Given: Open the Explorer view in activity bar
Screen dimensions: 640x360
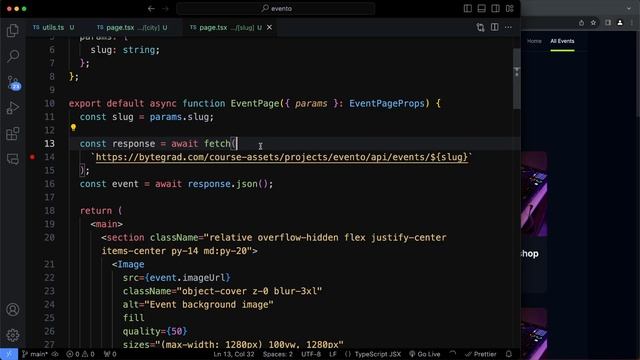Looking at the screenshot, I should (x=13, y=31).
